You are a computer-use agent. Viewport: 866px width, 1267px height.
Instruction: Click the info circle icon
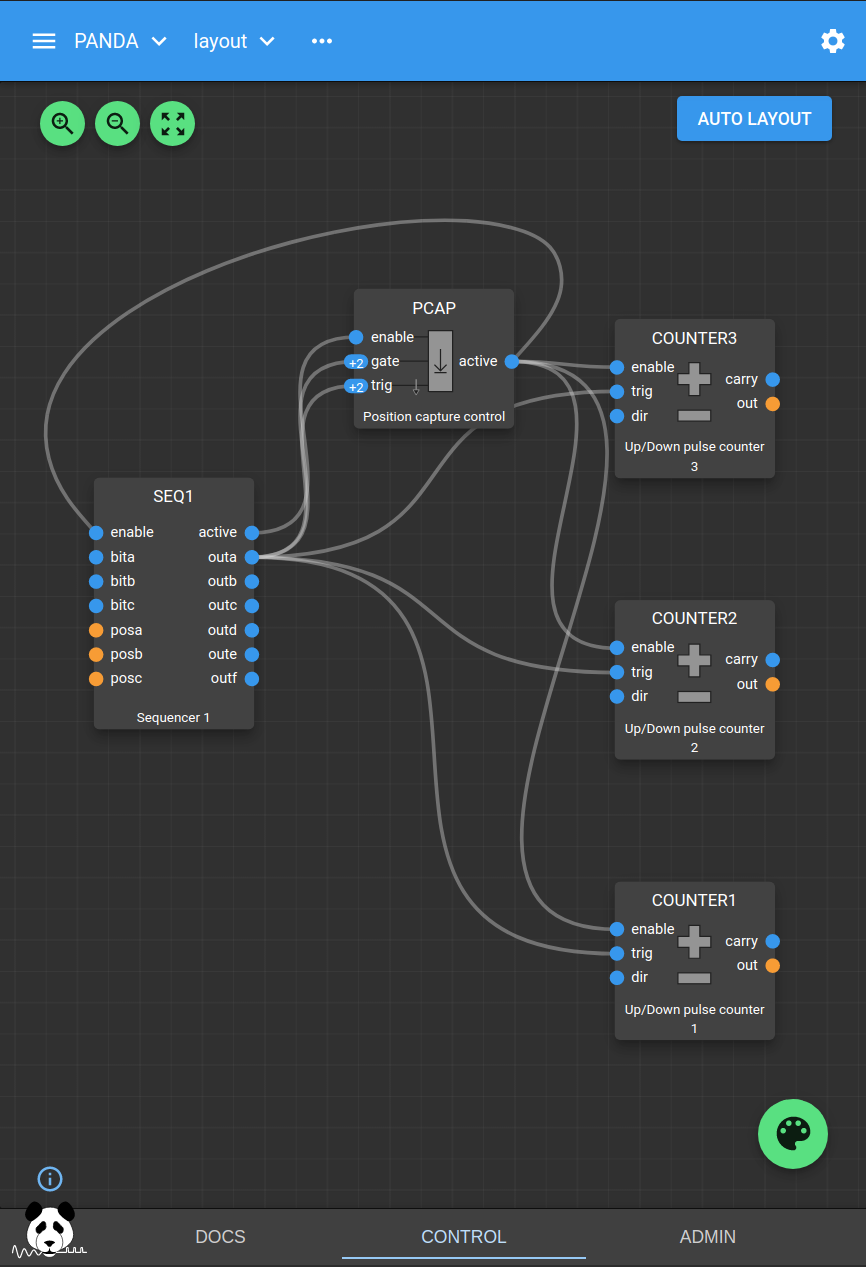pyautogui.click(x=50, y=1179)
